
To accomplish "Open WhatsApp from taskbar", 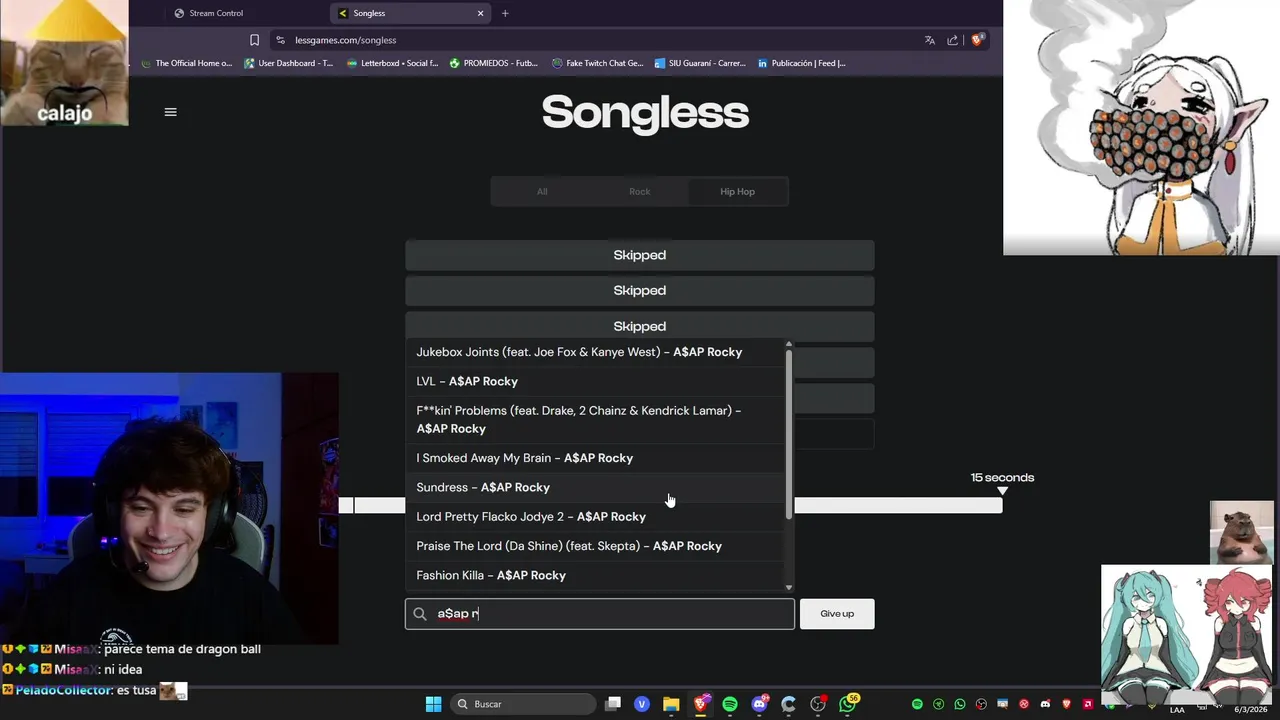I will [848, 704].
